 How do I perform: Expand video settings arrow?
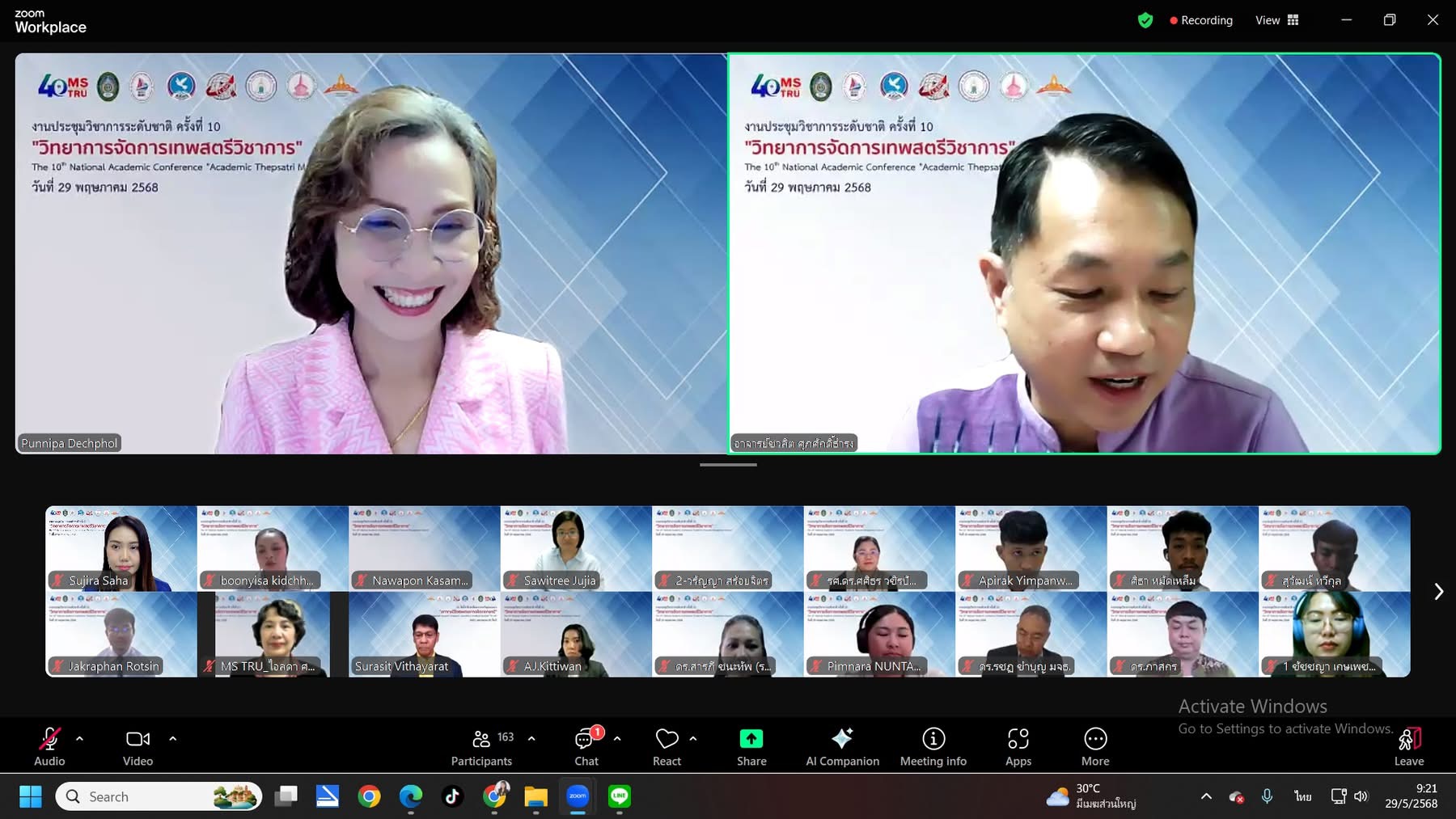click(172, 738)
